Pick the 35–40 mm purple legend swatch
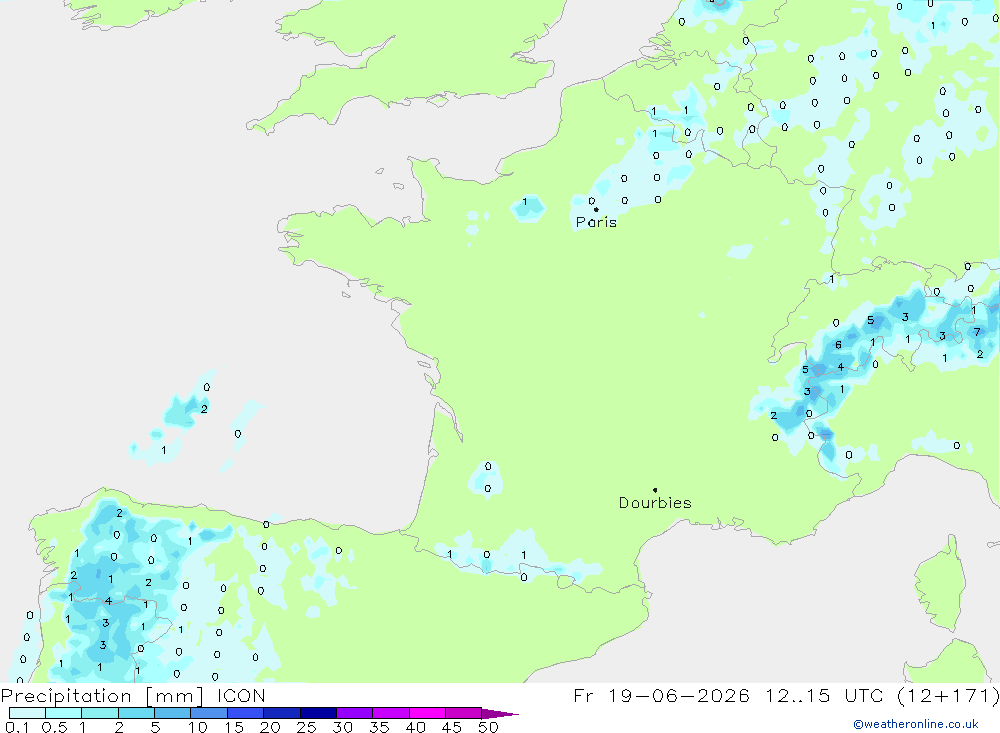Image resolution: width=1000 pixels, height=733 pixels. tap(391, 713)
